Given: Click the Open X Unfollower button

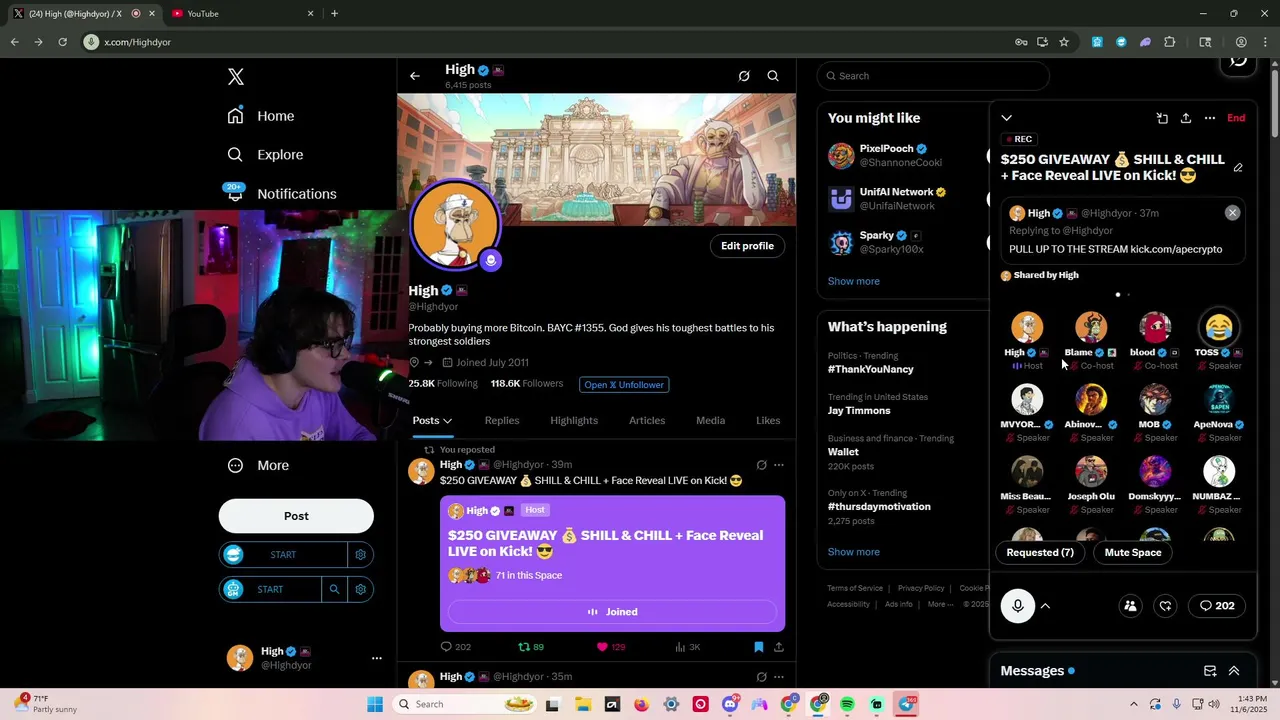Looking at the screenshot, I should coord(623,384).
